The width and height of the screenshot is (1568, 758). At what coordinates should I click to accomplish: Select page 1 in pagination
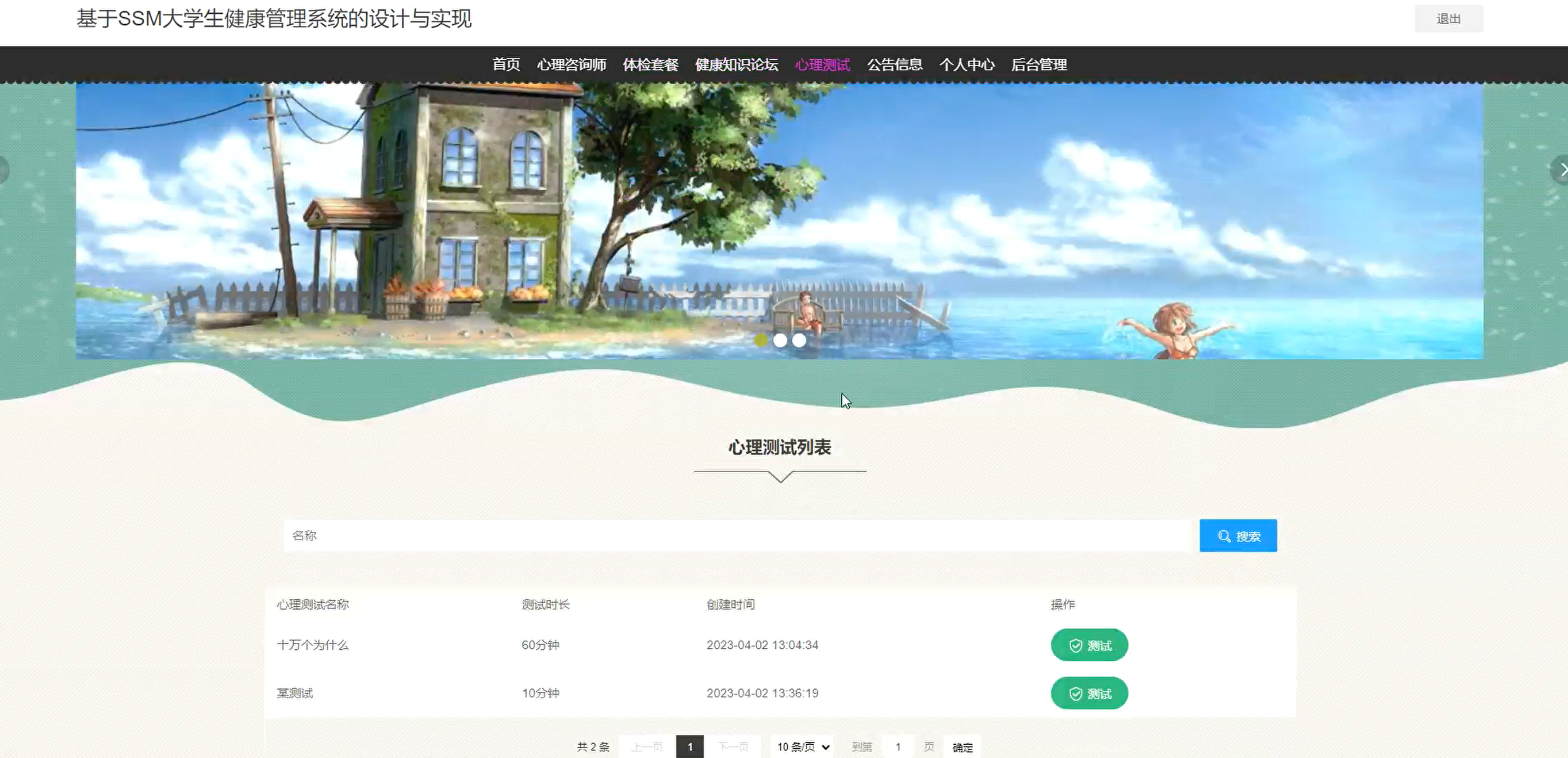point(689,747)
